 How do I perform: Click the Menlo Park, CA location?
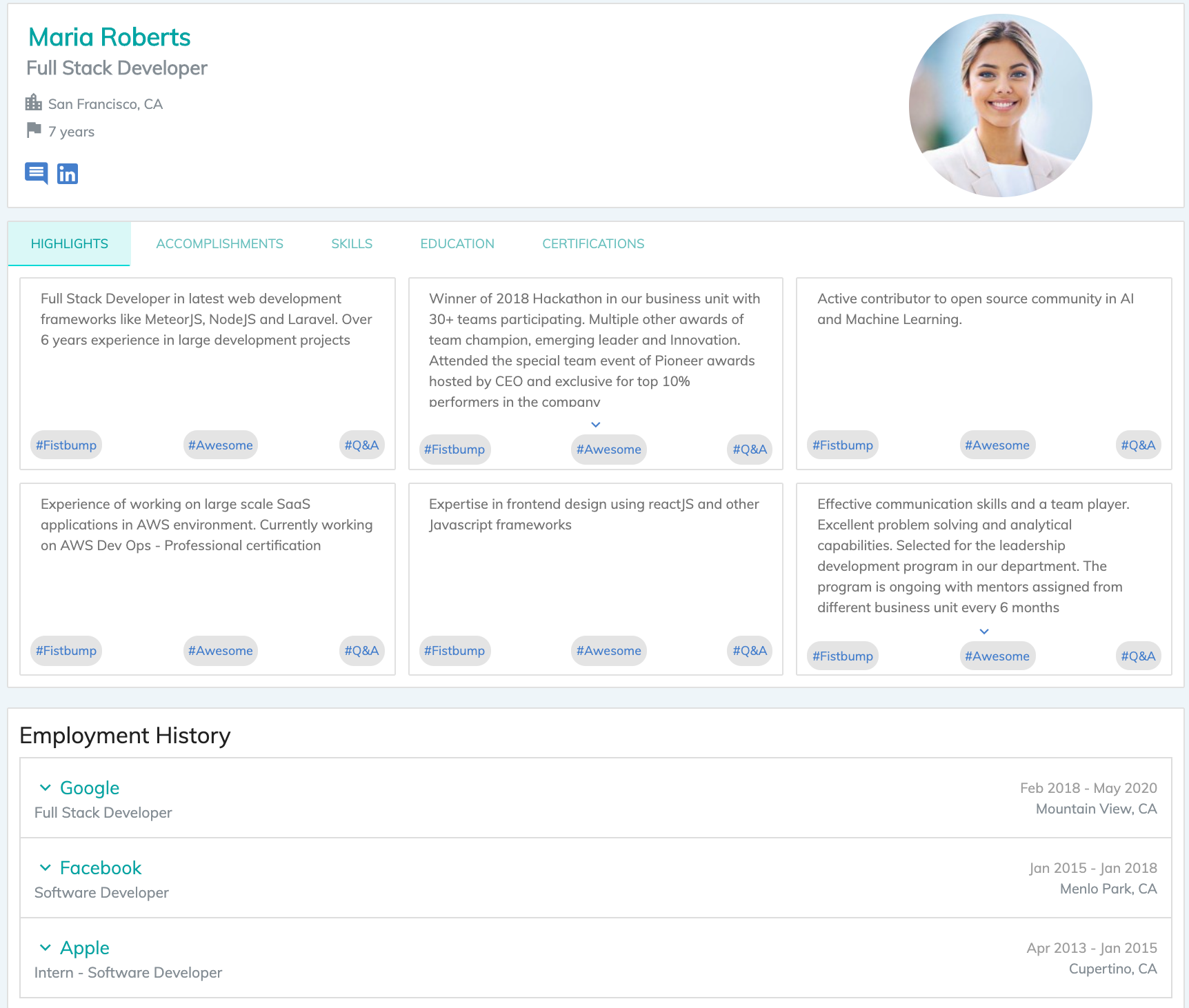point(1108,889)
